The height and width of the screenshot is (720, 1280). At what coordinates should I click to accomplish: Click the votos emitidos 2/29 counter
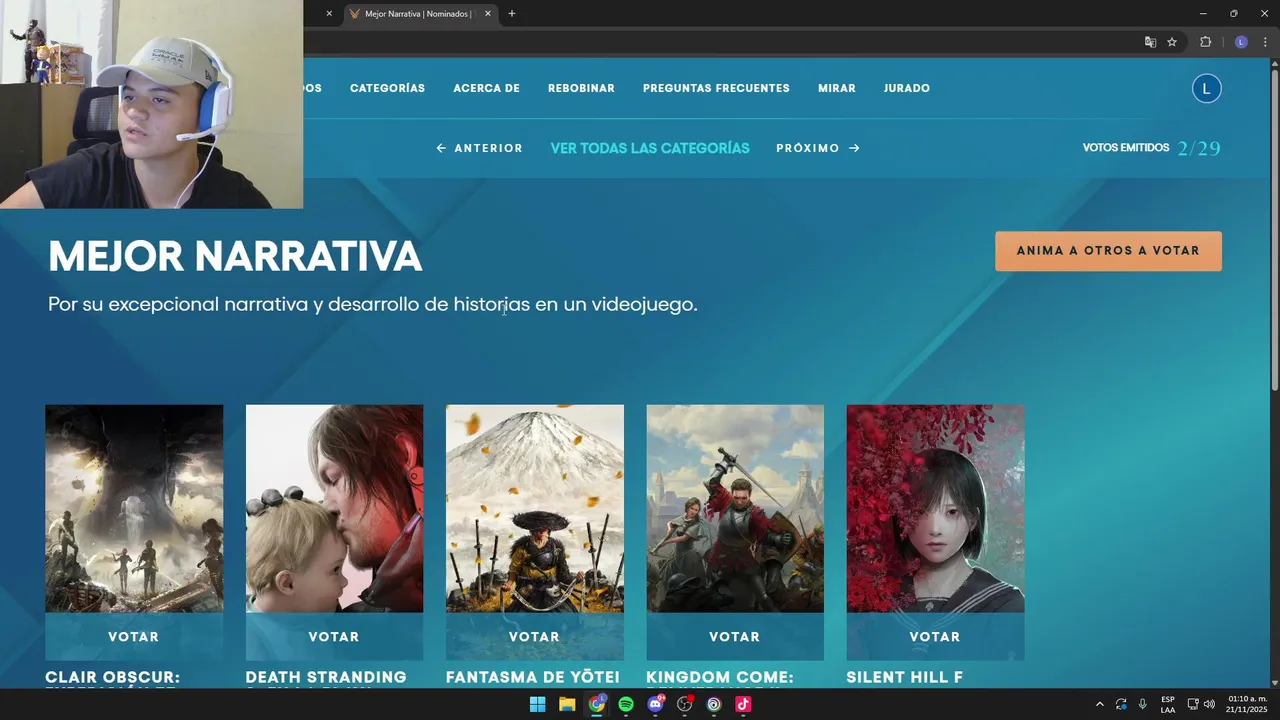pos(1151,148)
